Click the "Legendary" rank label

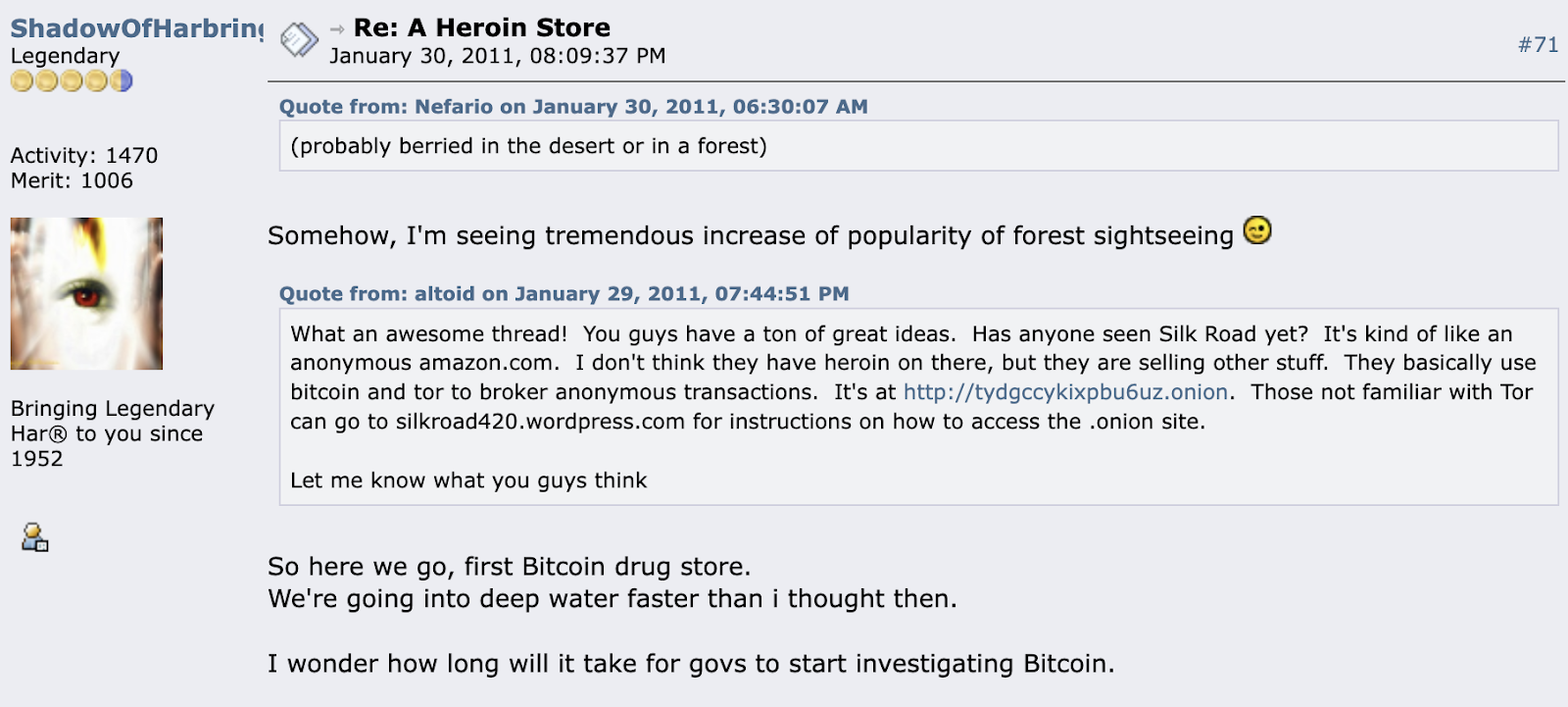[65, 56]
